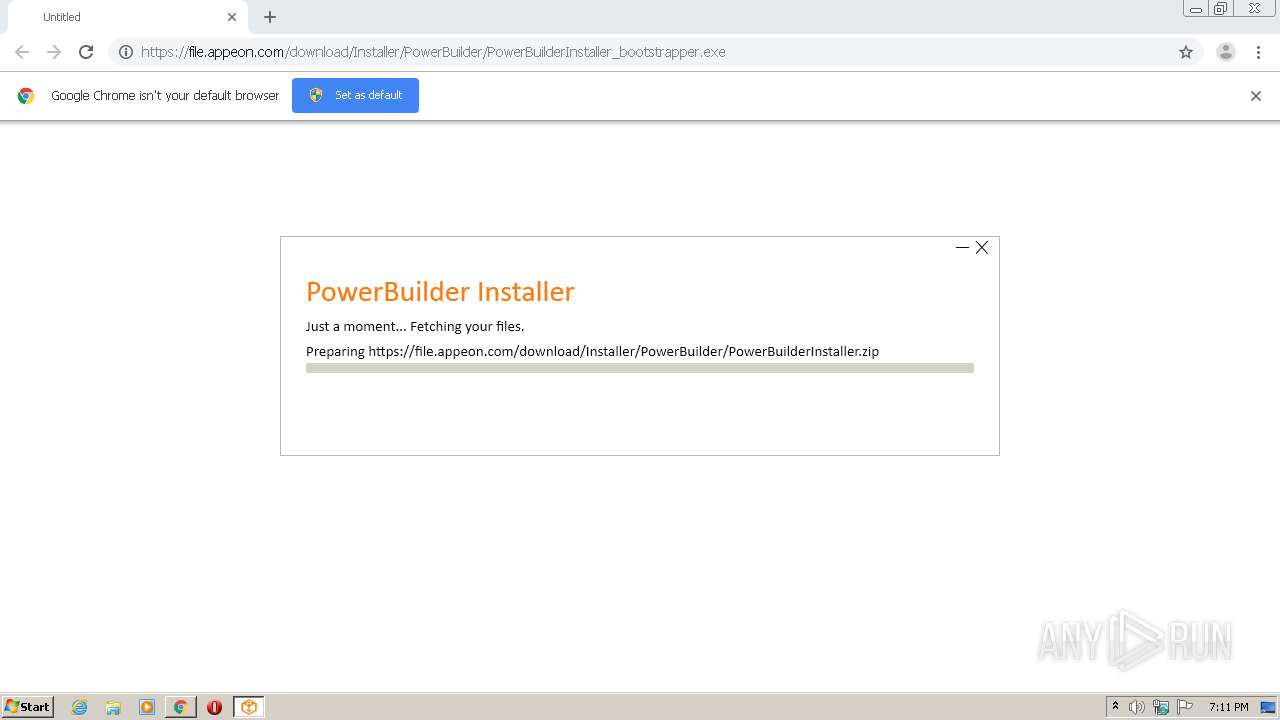Launch Internet Explorer from the taskbar

pos(79,707)
